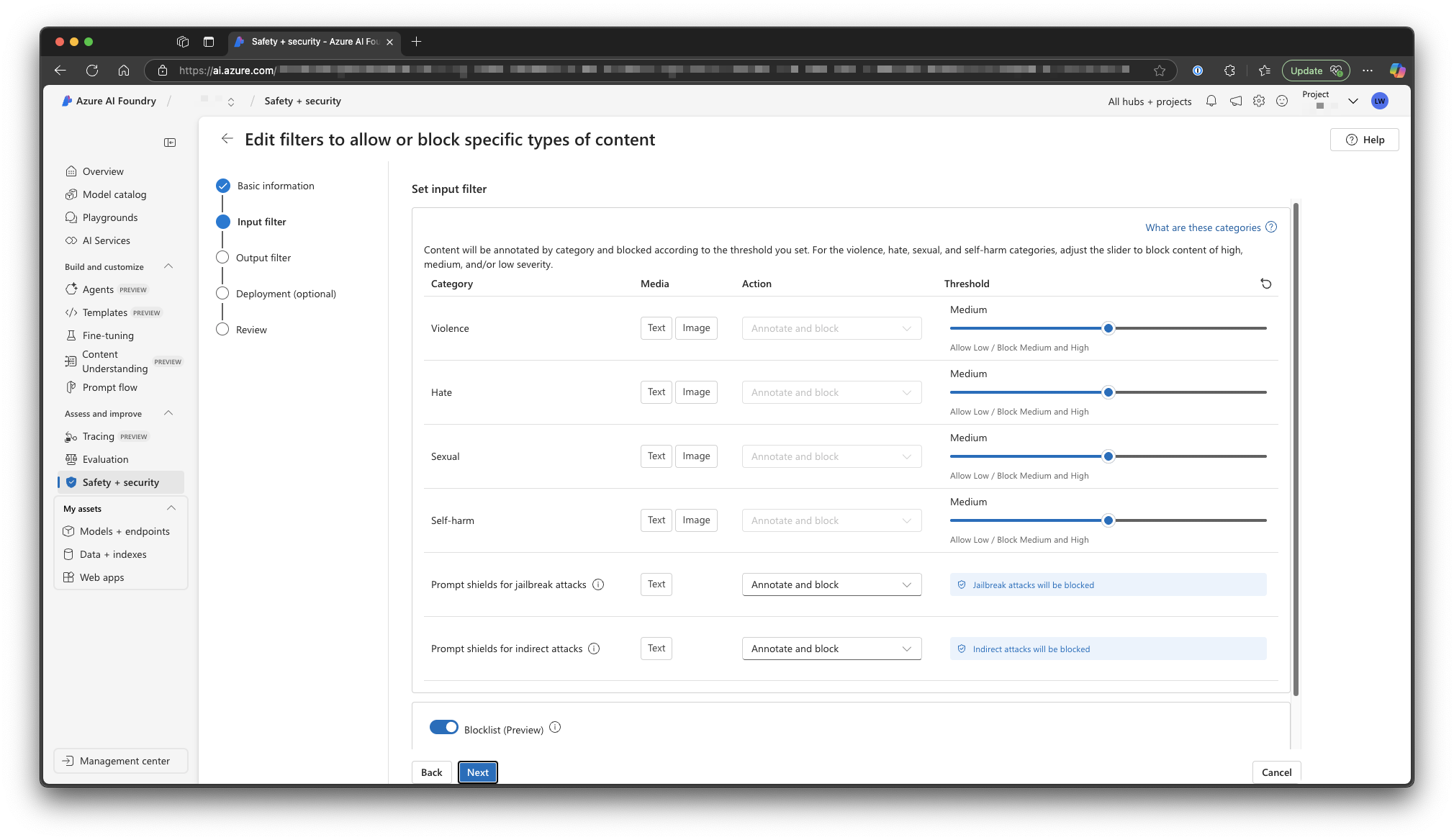Toggle Text media for Hate category
The height and width of the screenshot is (840, 1454).
coord(656,392)
